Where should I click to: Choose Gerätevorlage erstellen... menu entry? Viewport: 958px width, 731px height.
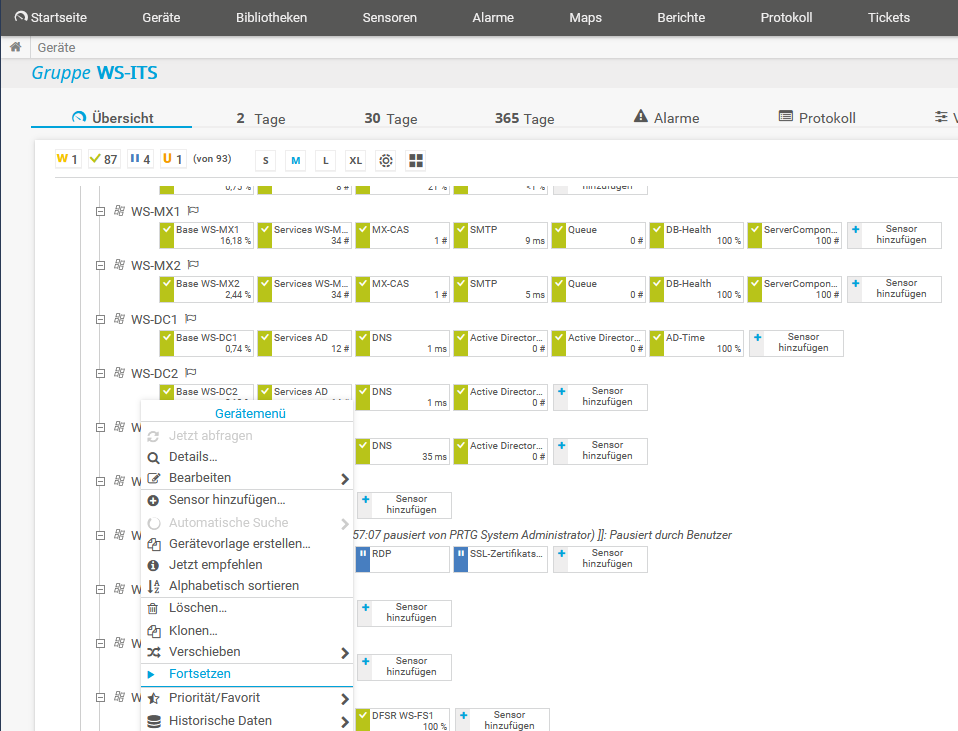tap(247, 543)
